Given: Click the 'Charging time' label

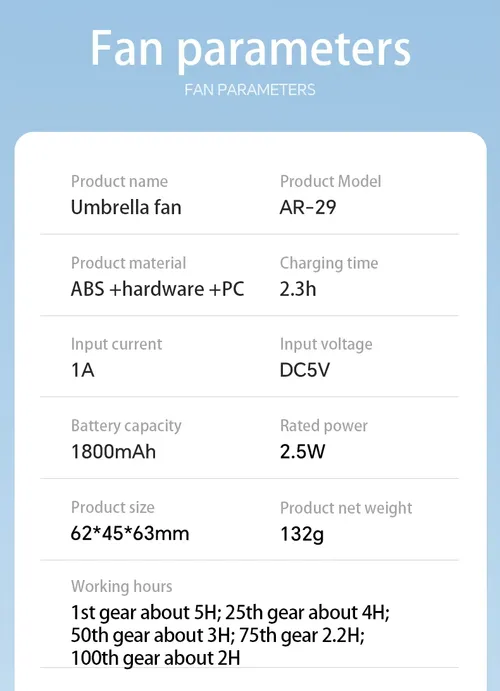Looking at the screenshot, I should 329,264.
